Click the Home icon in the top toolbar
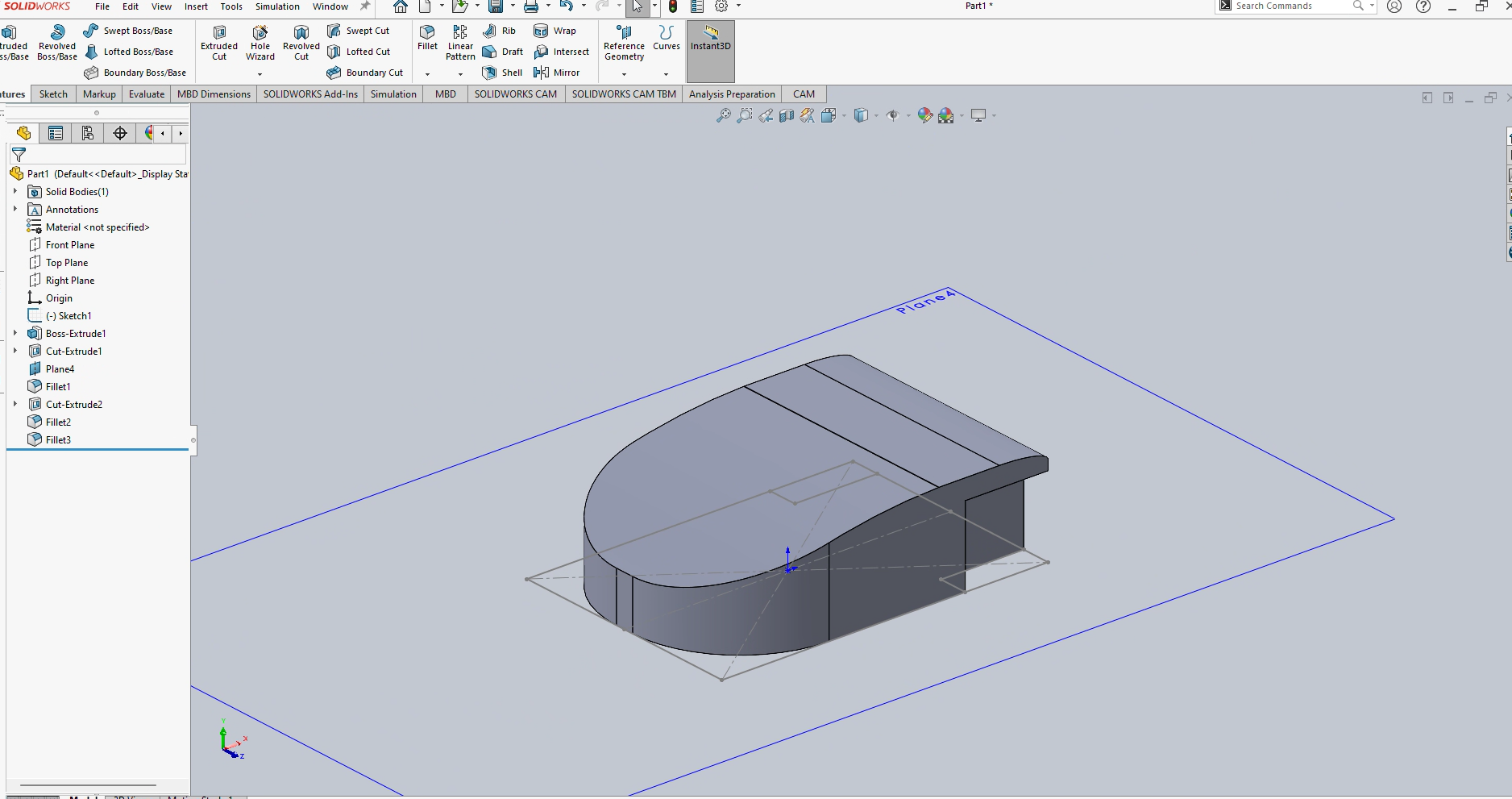1512x799 pixels. (x=400, y=6)
